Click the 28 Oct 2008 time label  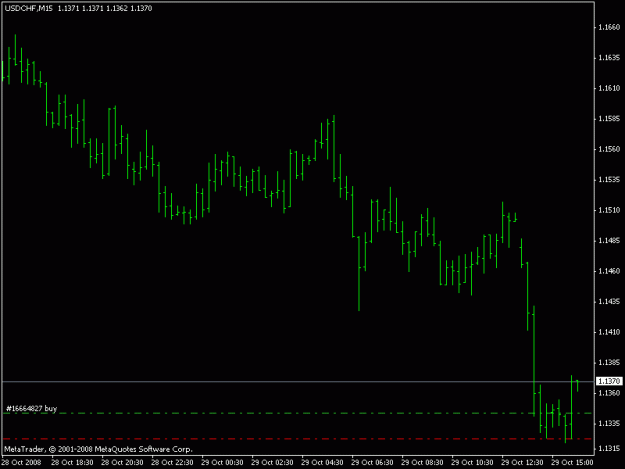22,463
